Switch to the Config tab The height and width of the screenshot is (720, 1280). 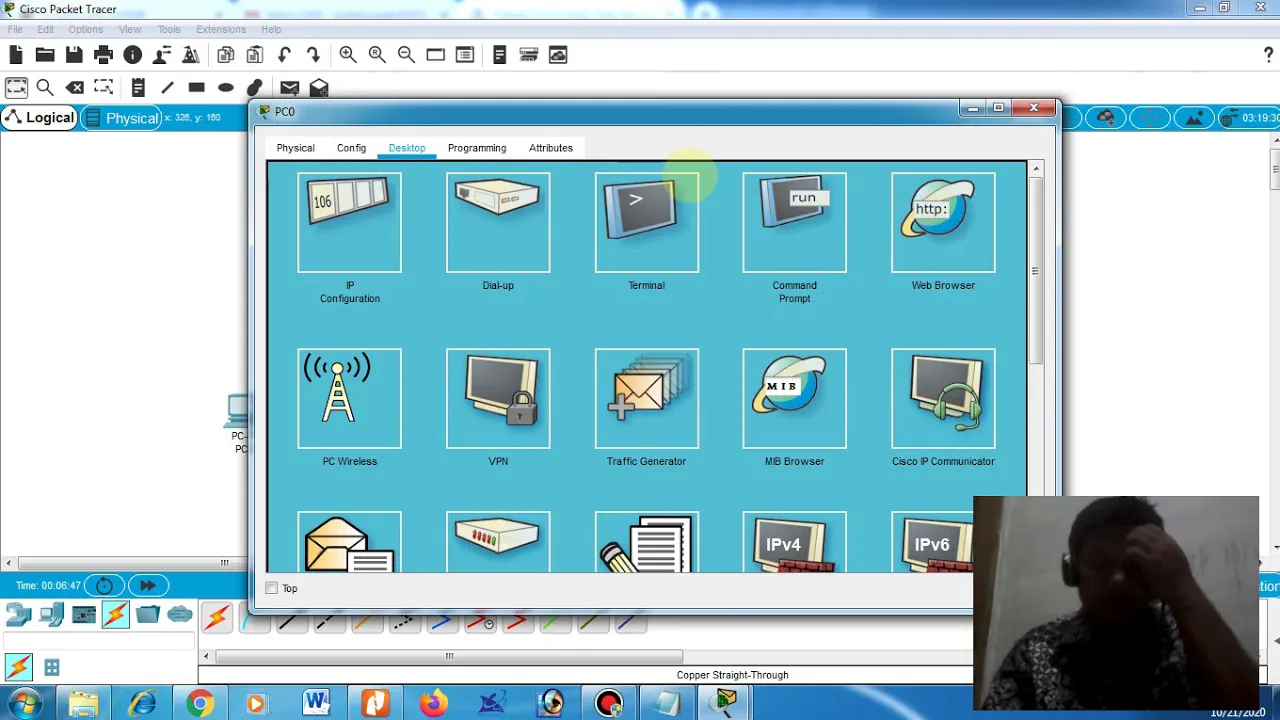(351, 148)
